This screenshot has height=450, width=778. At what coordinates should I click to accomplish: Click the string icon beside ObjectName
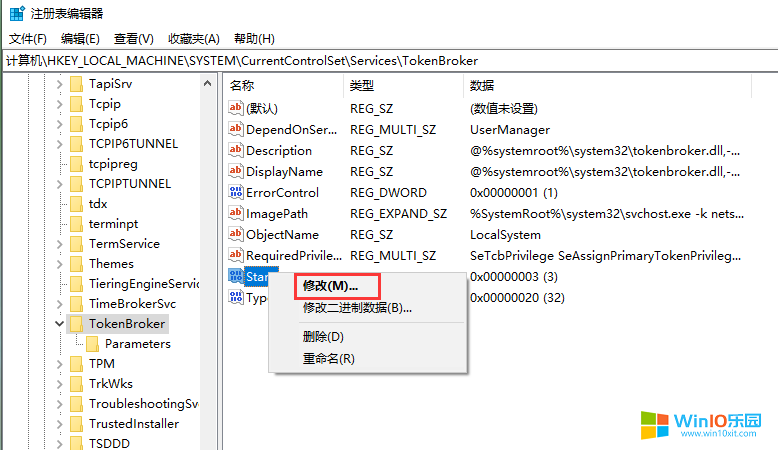(x=236, y=234)
